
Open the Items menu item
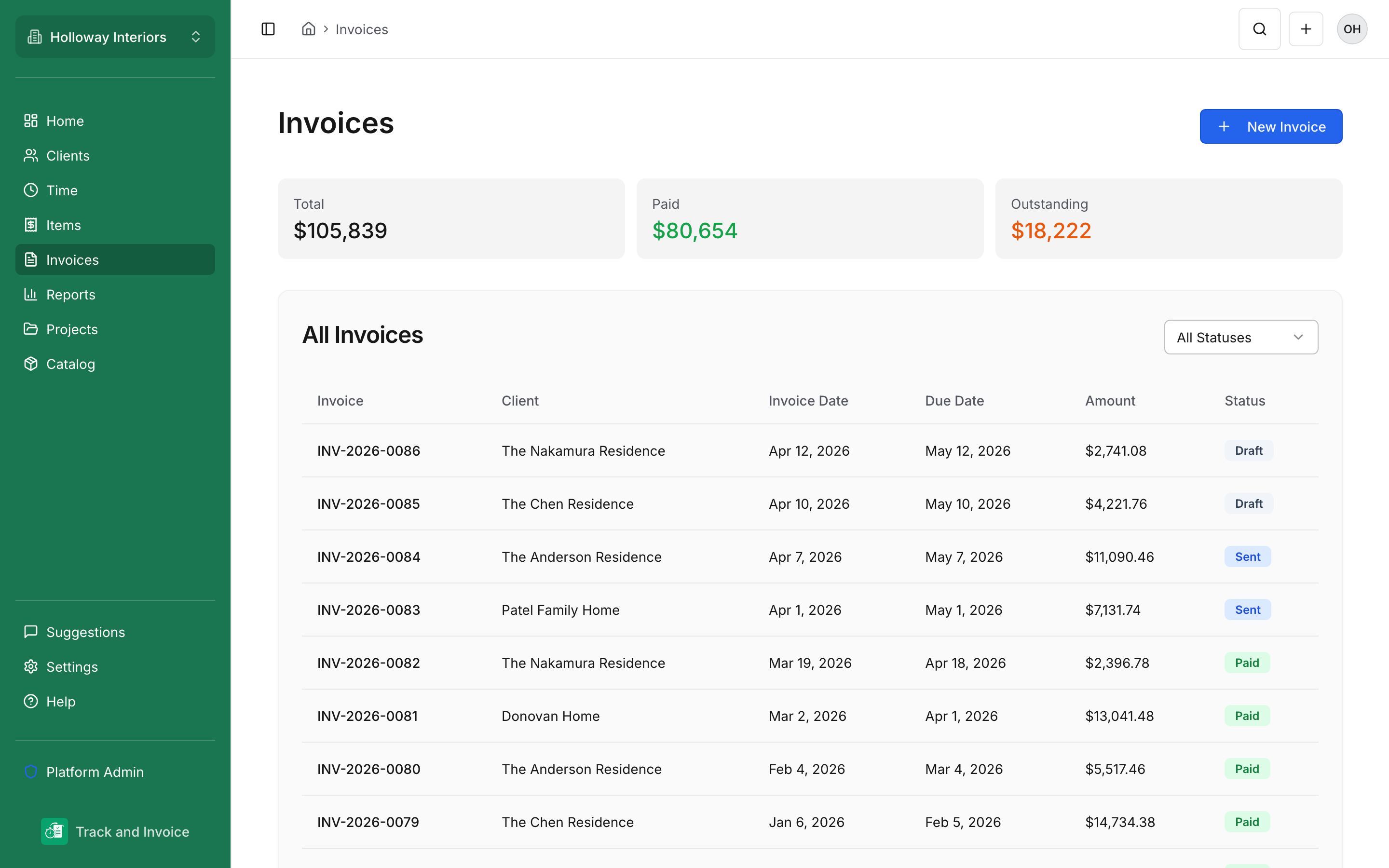pos(115,225)
